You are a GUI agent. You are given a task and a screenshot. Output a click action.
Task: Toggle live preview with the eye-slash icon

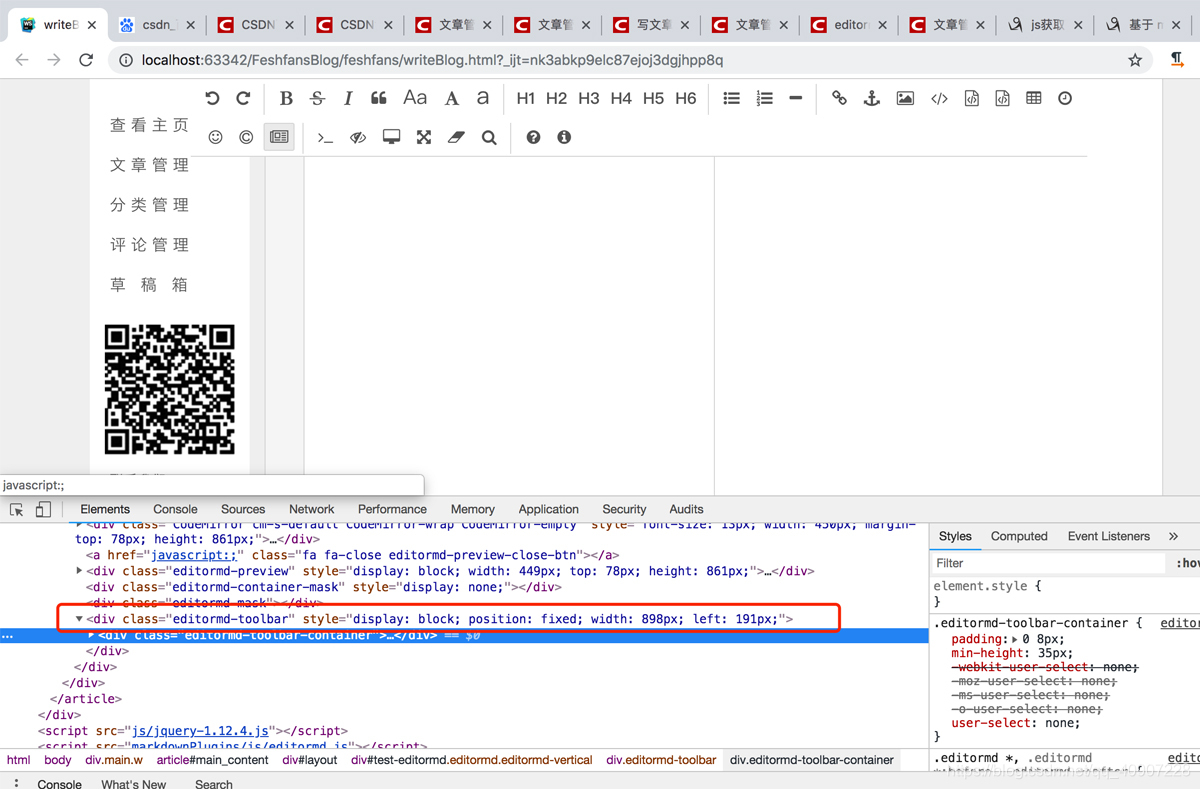pyautogui.click(x=358, y=137)
